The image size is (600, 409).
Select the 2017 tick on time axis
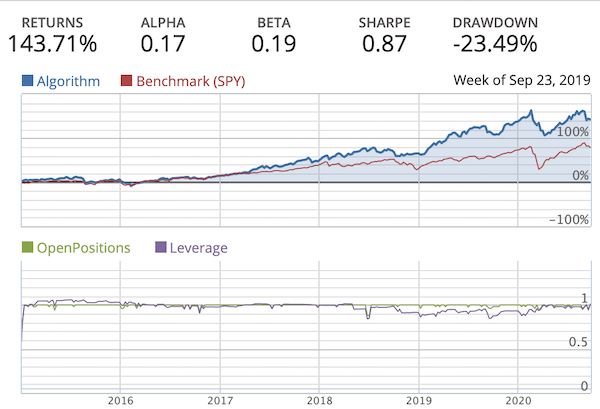coord(218,399)
